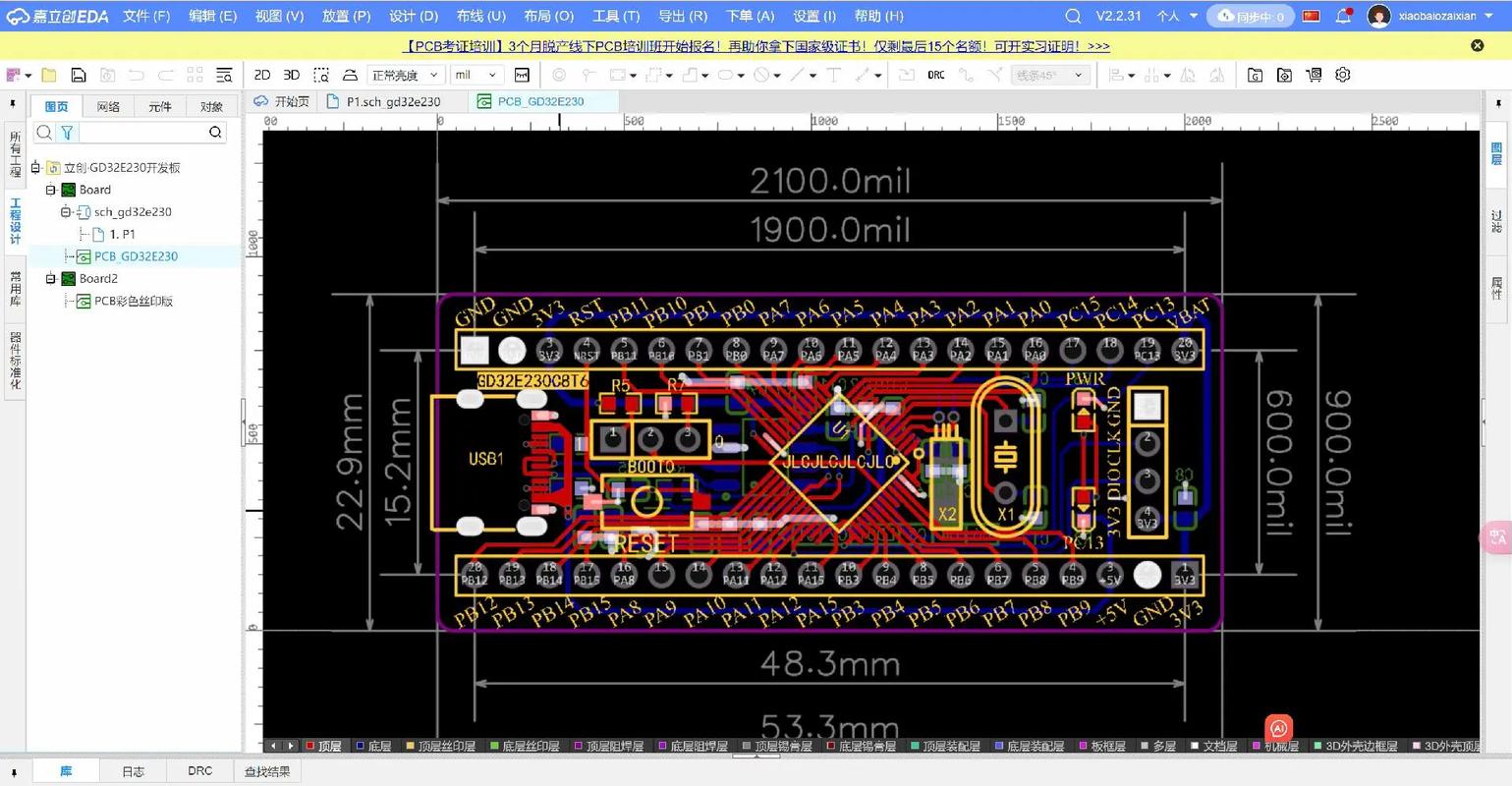Open the order cart icon
1512x786 pixels.
click(1314, 75)
